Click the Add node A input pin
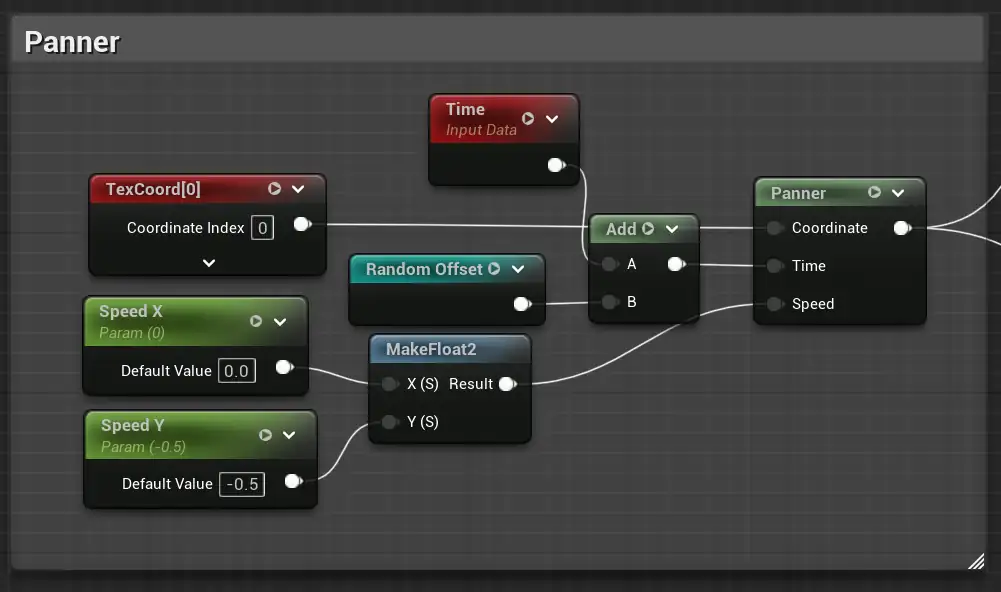 tap(610, 264)
